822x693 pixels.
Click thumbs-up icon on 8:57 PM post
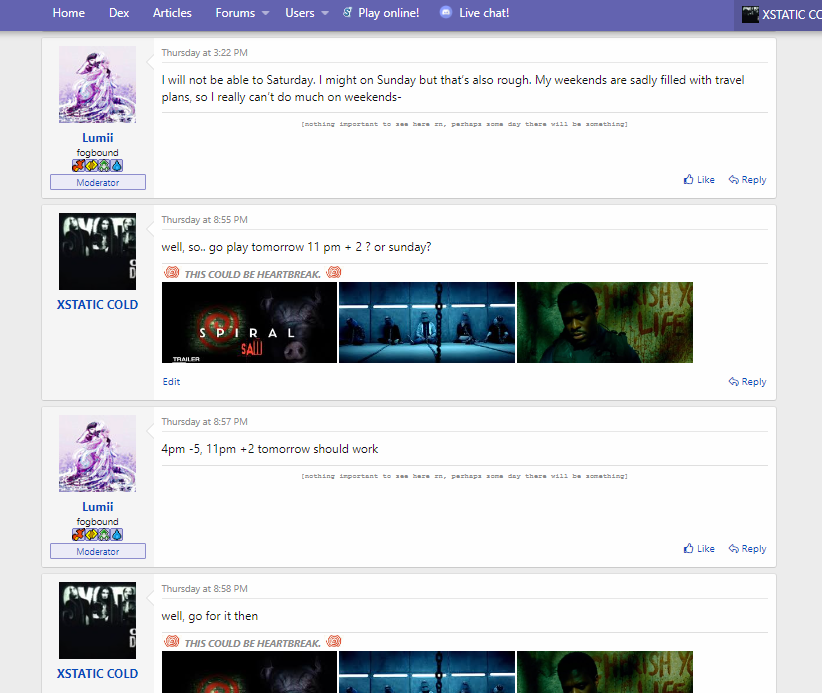click(x=688, y=548)
